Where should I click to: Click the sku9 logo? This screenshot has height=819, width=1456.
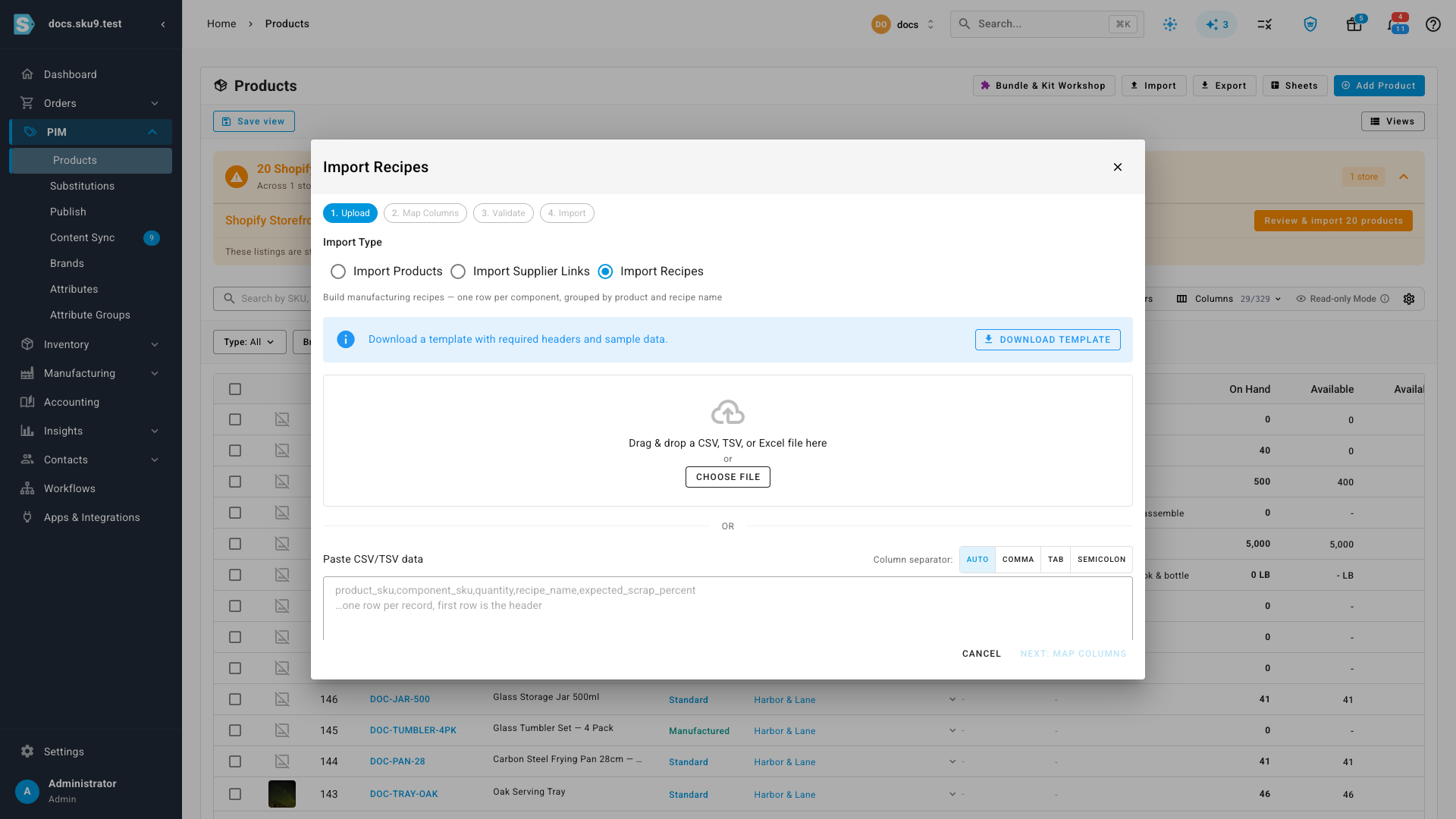[x=24, y=24]
